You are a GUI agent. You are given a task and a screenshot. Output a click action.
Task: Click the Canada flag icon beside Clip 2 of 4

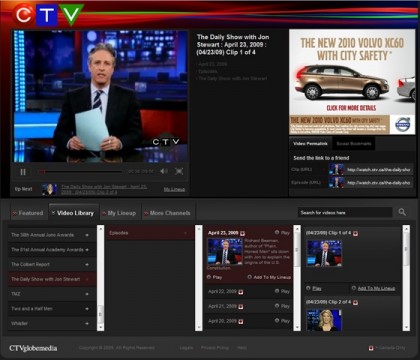(x=356, y=302)
